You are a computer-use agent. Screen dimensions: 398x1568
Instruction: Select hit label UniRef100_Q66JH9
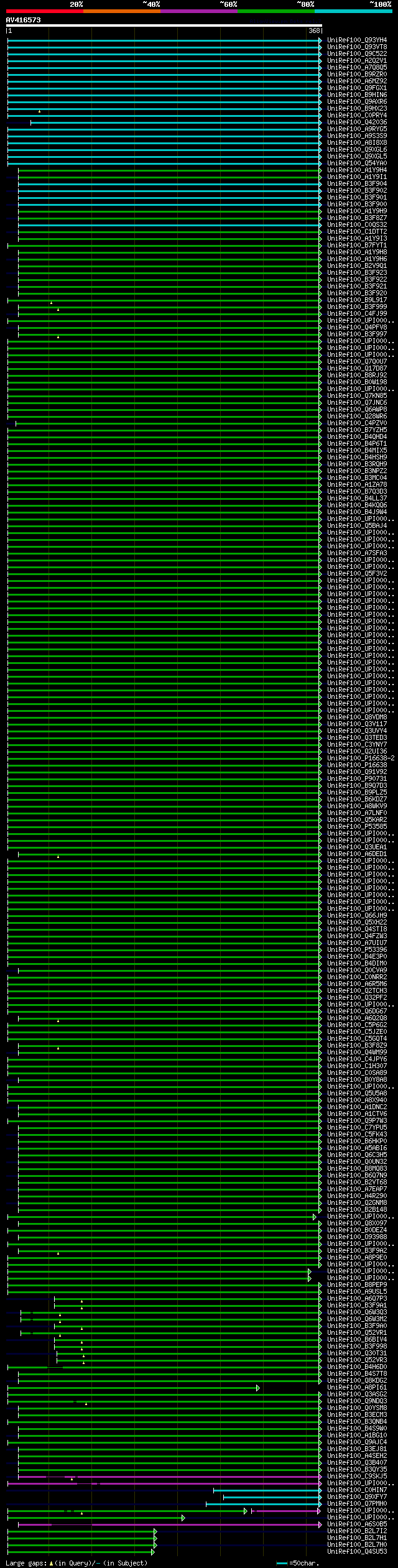click(357, 916)
